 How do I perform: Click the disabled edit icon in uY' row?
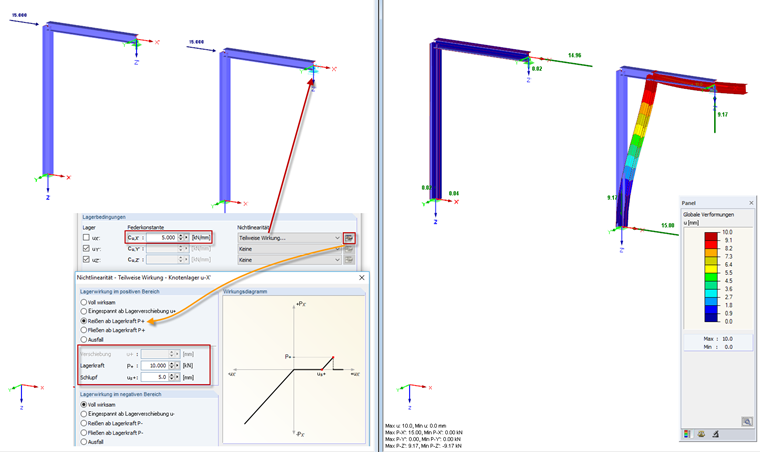click(348, 249)
